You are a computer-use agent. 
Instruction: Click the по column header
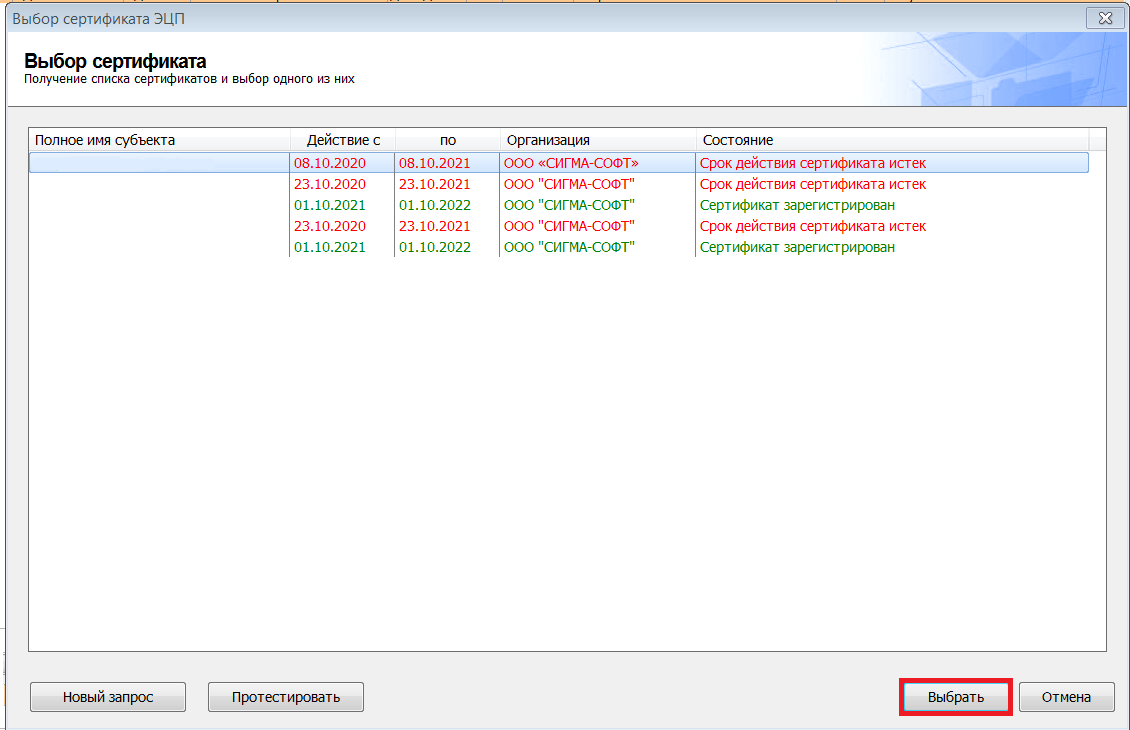pyautogui.click(x=448, y=140)
